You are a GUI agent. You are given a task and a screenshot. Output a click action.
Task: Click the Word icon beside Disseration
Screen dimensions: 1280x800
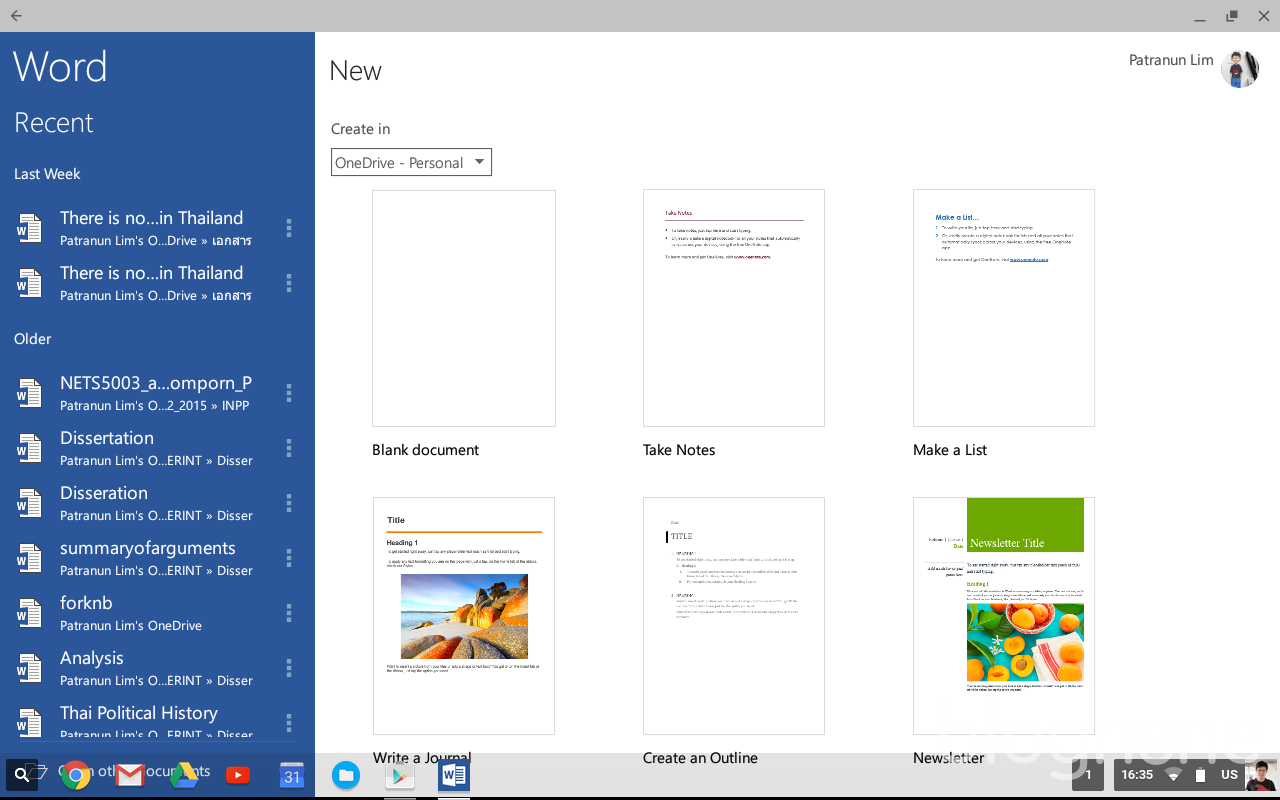coord(29,503)
